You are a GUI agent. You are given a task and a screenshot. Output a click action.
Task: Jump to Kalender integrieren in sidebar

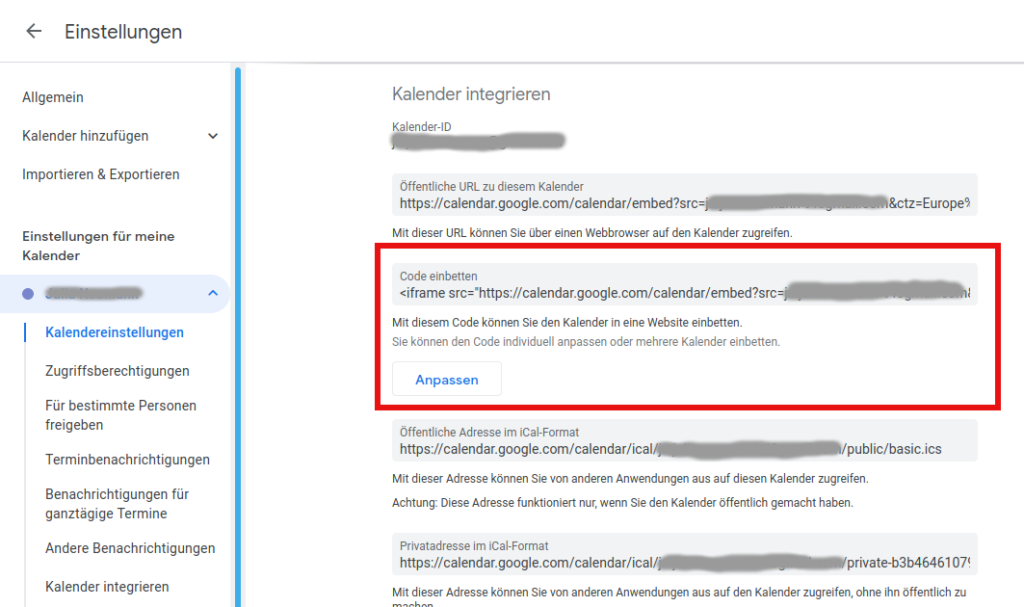tap(107, 587)
